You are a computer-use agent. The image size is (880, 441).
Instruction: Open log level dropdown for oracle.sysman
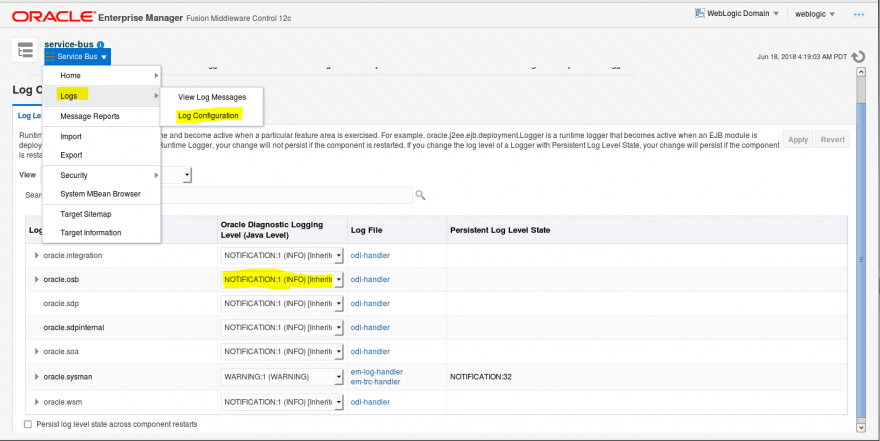(x=282, y=377)
